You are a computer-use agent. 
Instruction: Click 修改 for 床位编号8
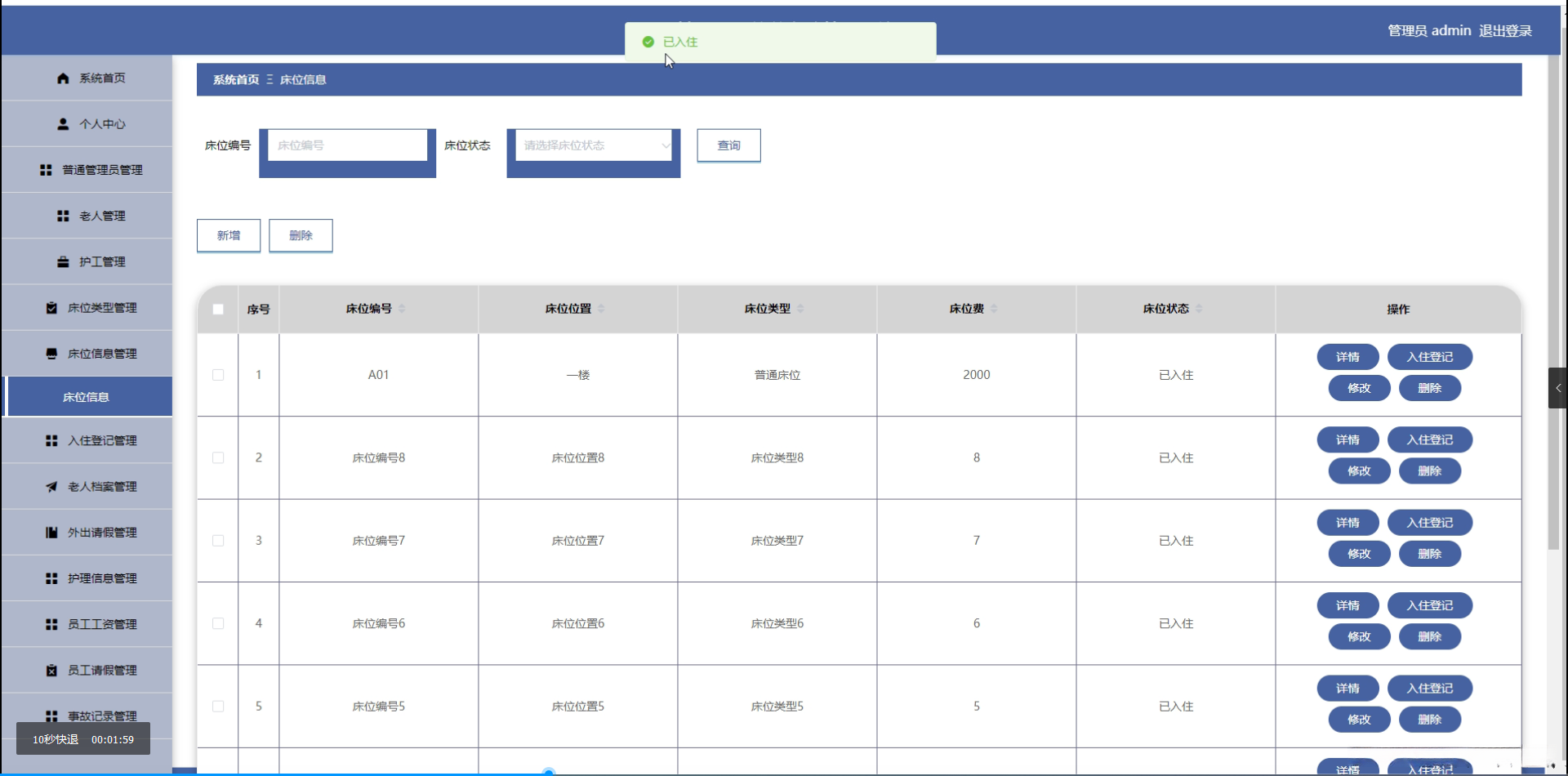[1359, 471]
